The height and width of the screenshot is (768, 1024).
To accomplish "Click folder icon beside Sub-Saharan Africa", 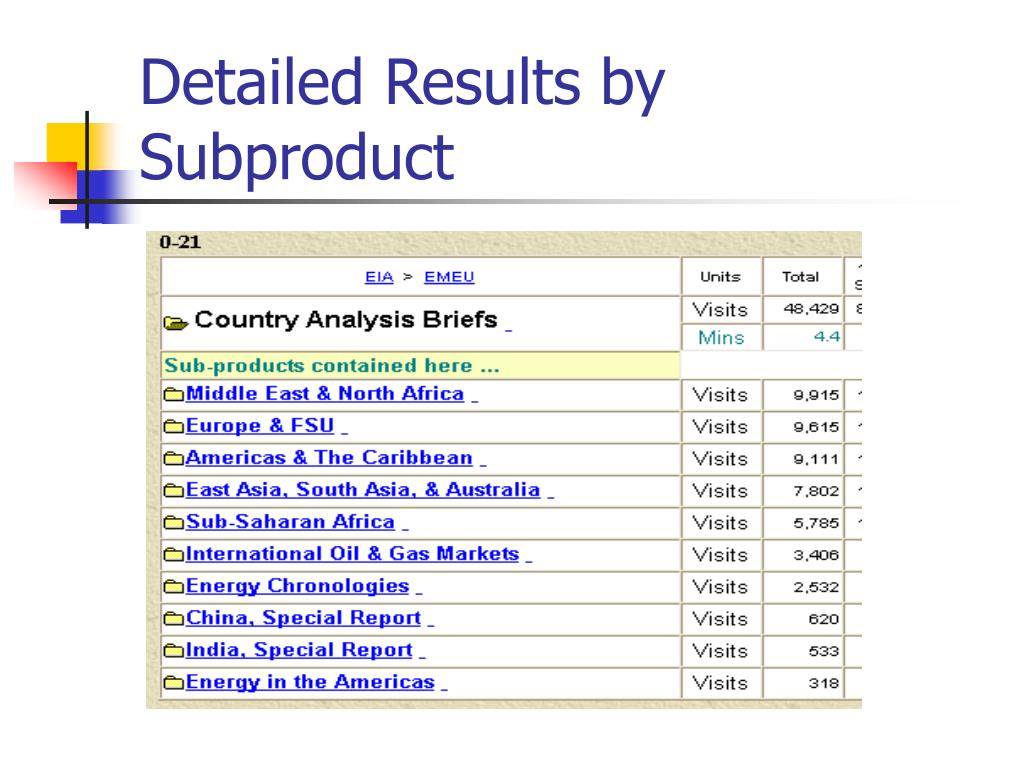I will (x=173, y=522).
